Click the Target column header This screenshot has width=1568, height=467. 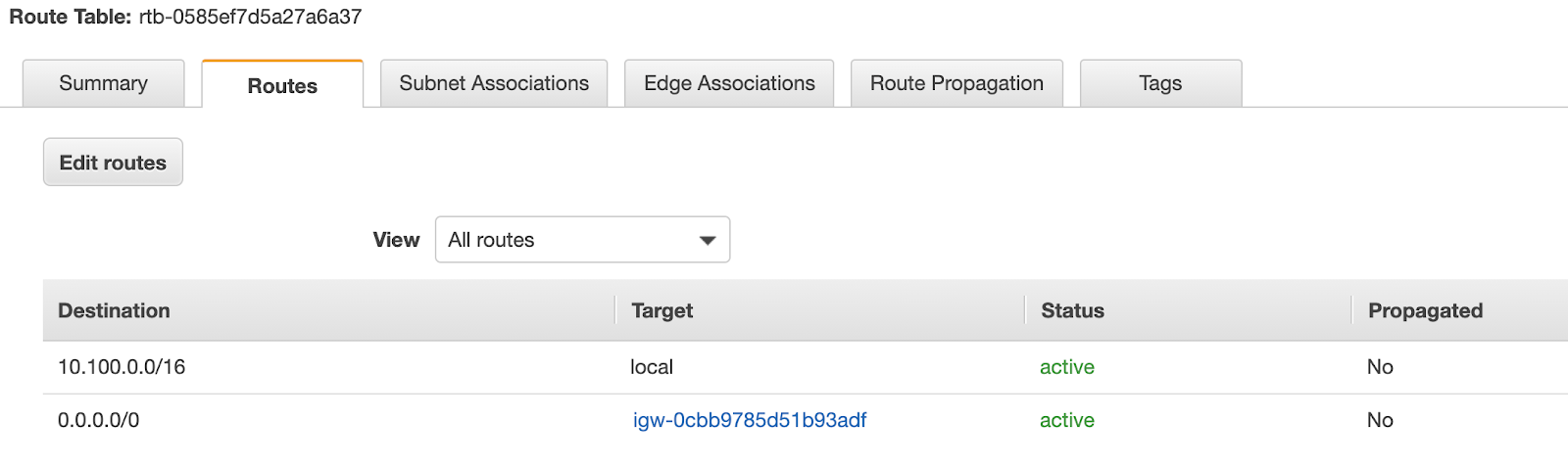pyautogui.click(x=662, y=310)
